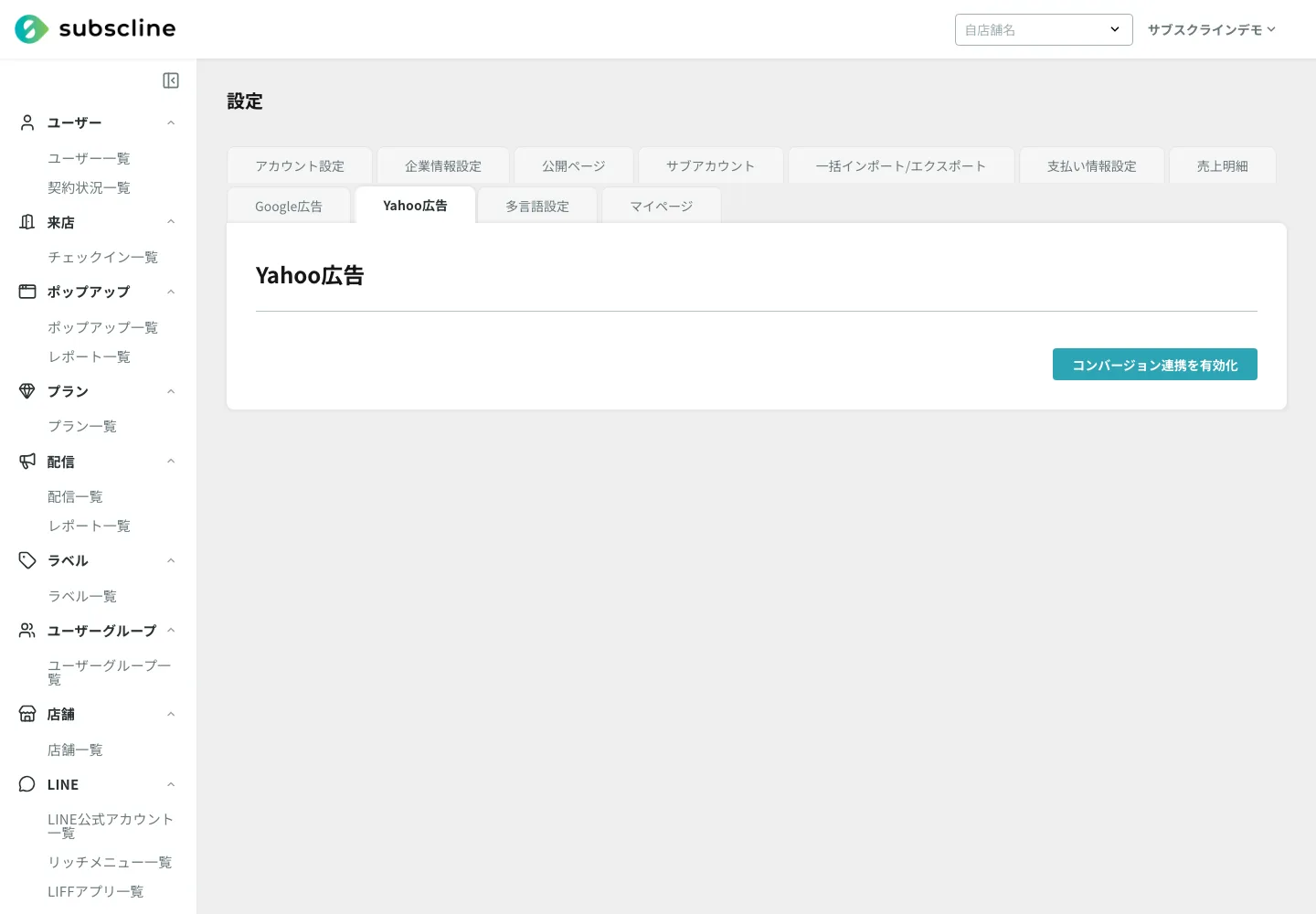Click the ラベル tag icon in the sidebar
The image size is (1316, 914).
(27, 560)
